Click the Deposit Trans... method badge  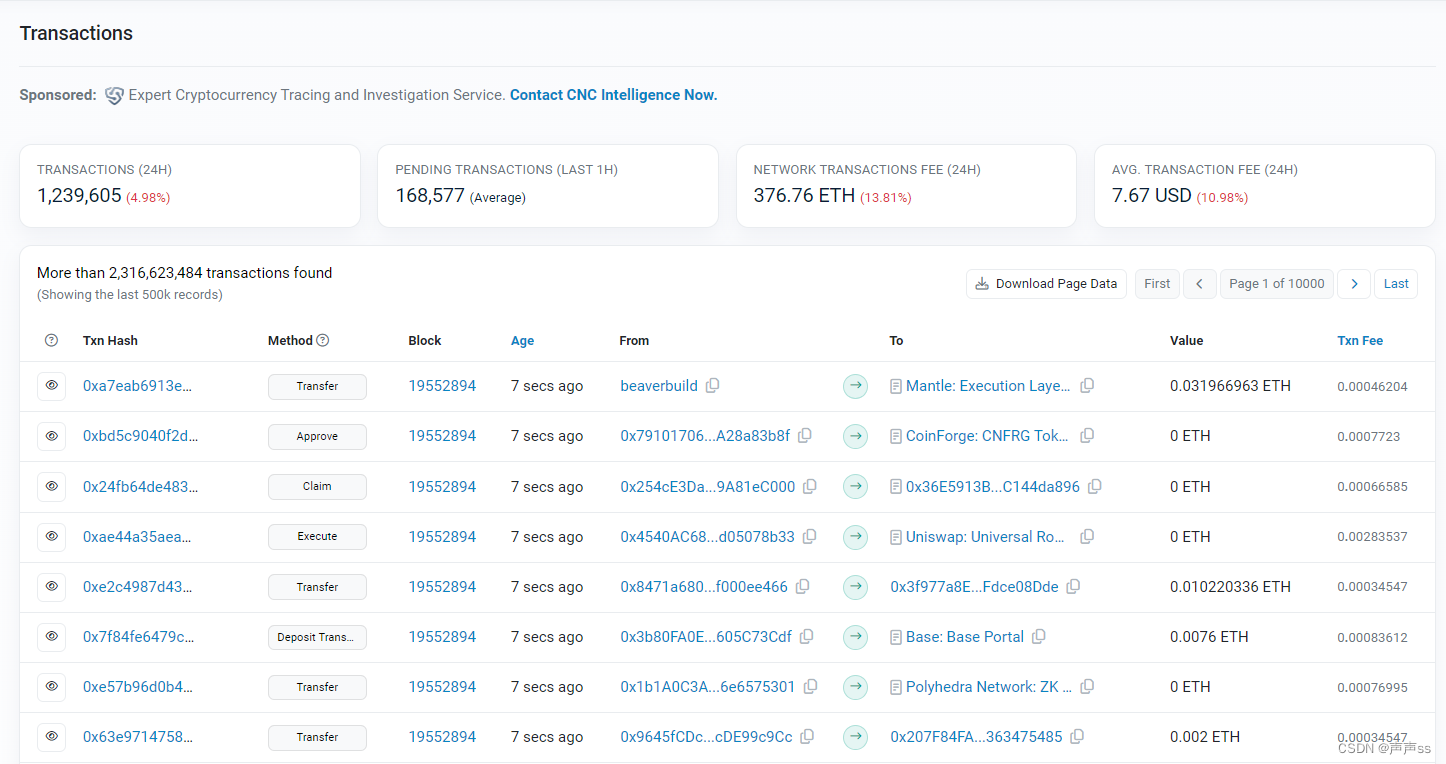pos(317,637)
